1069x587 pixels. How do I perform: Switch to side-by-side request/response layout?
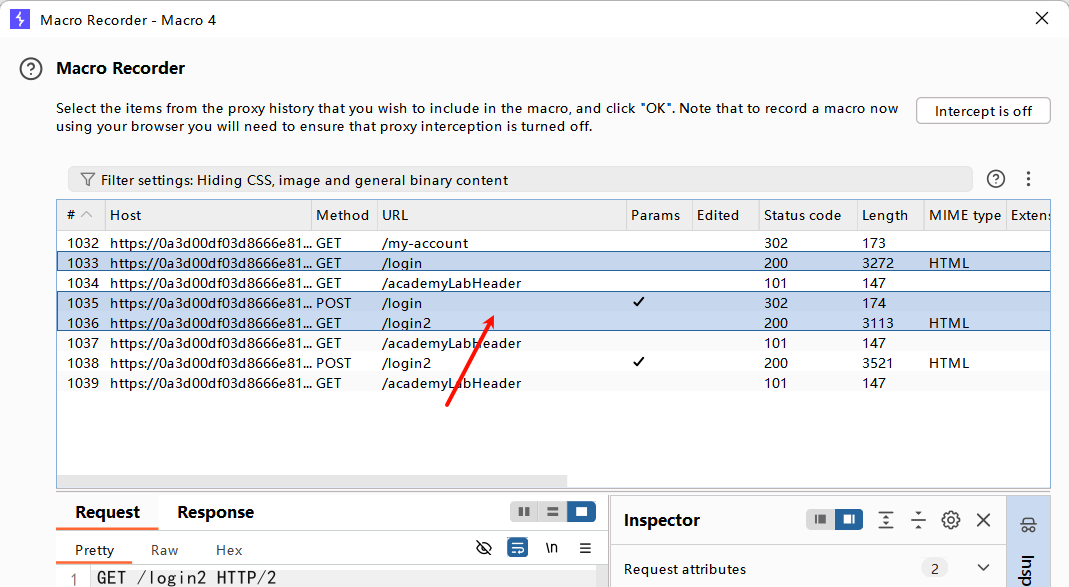[x=524, y=512]
